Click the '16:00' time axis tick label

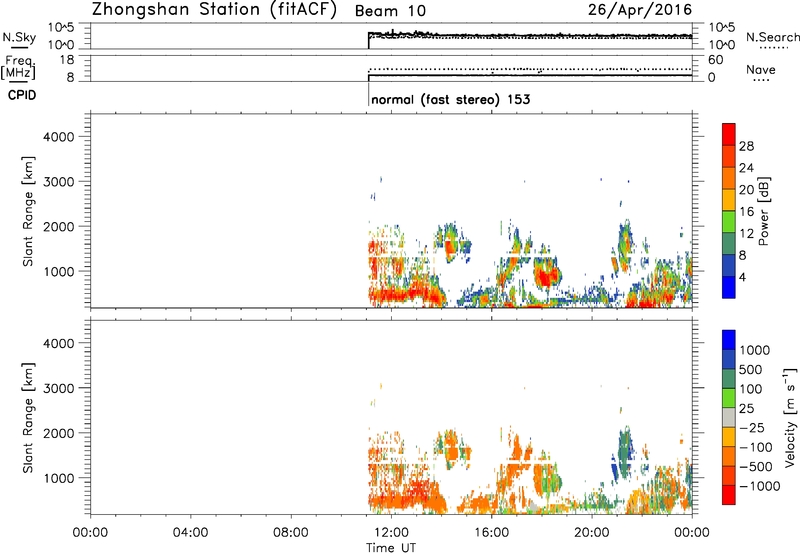tap(491, 533)
